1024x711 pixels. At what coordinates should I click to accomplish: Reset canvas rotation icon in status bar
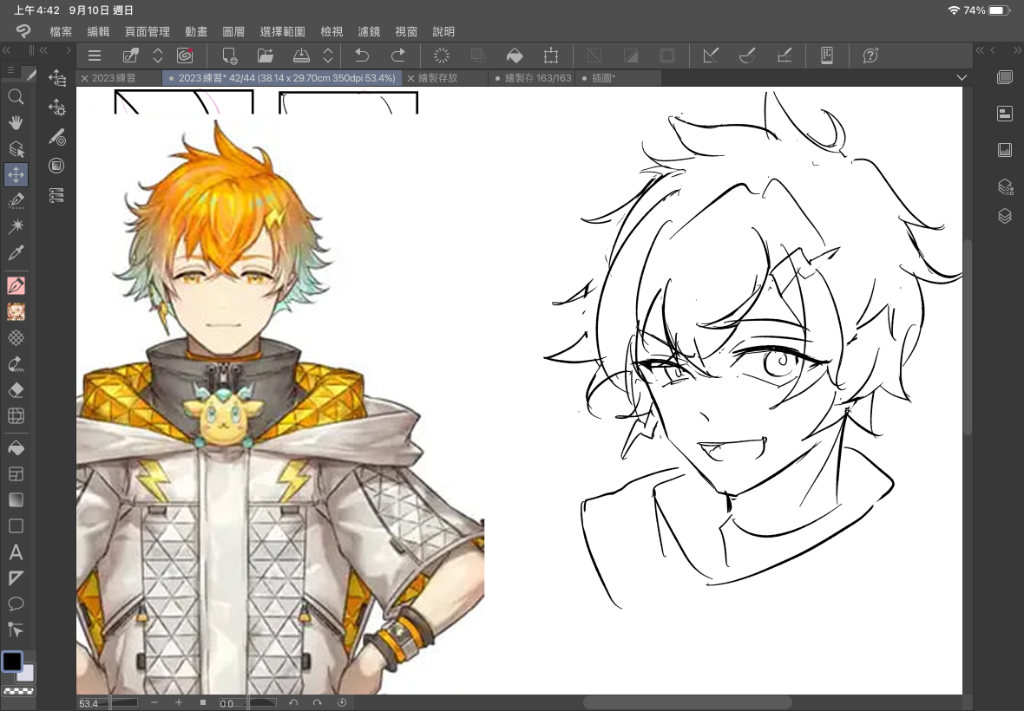342,703
